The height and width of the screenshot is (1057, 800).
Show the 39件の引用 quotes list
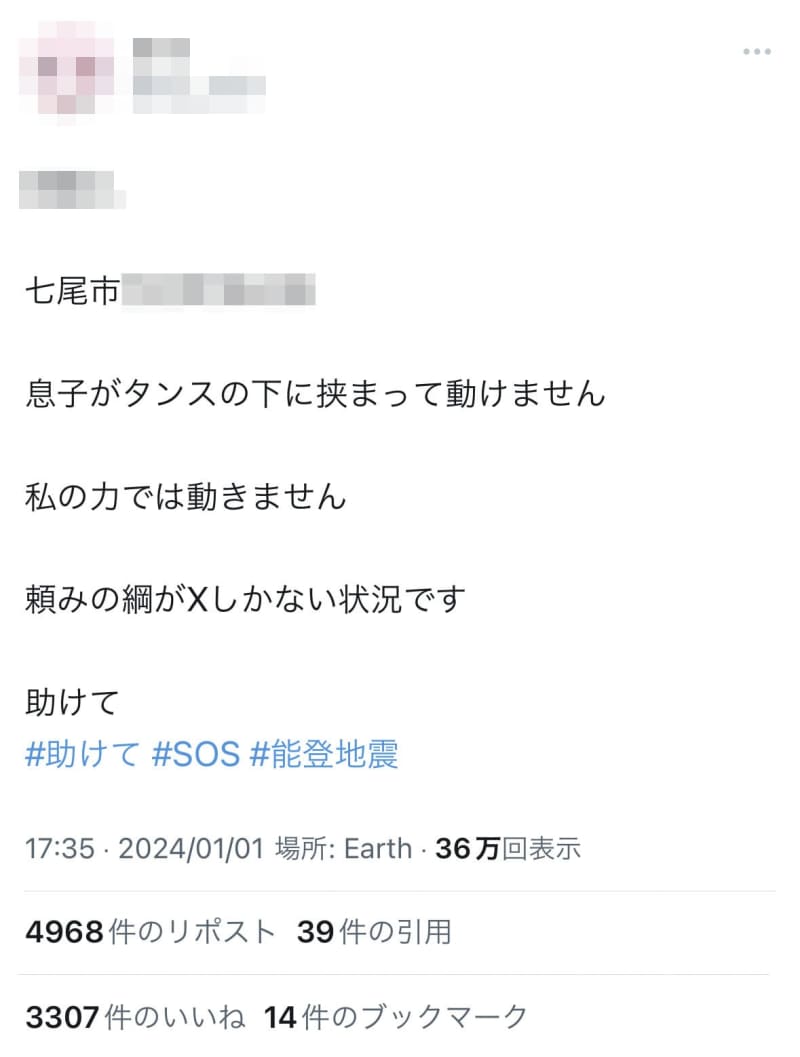(x=374, y=932)
